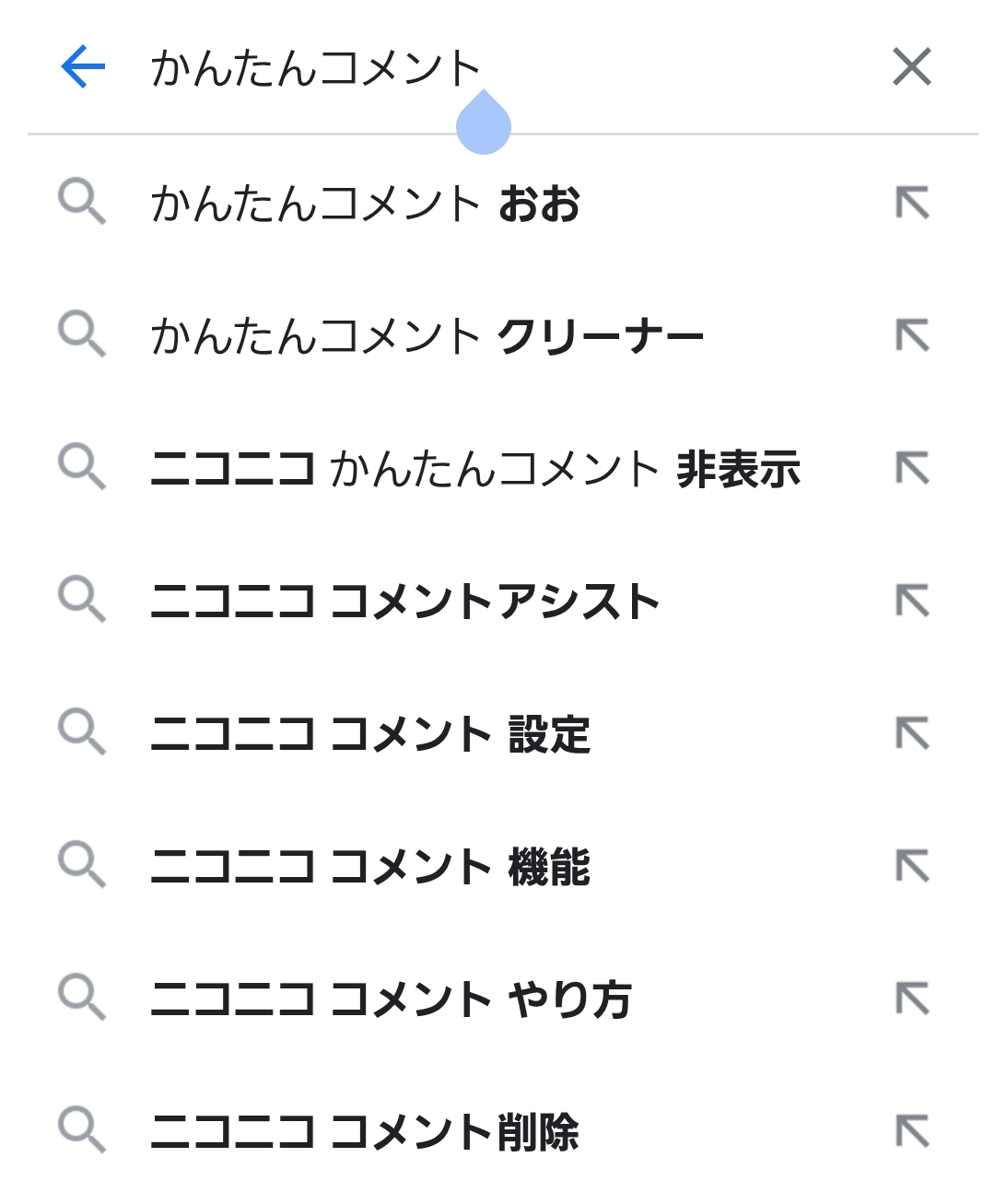Viewport: 995px width, 1204px height.
Task: Fill query with "非表示" suggestion arrow
Action: click(913, 469)
